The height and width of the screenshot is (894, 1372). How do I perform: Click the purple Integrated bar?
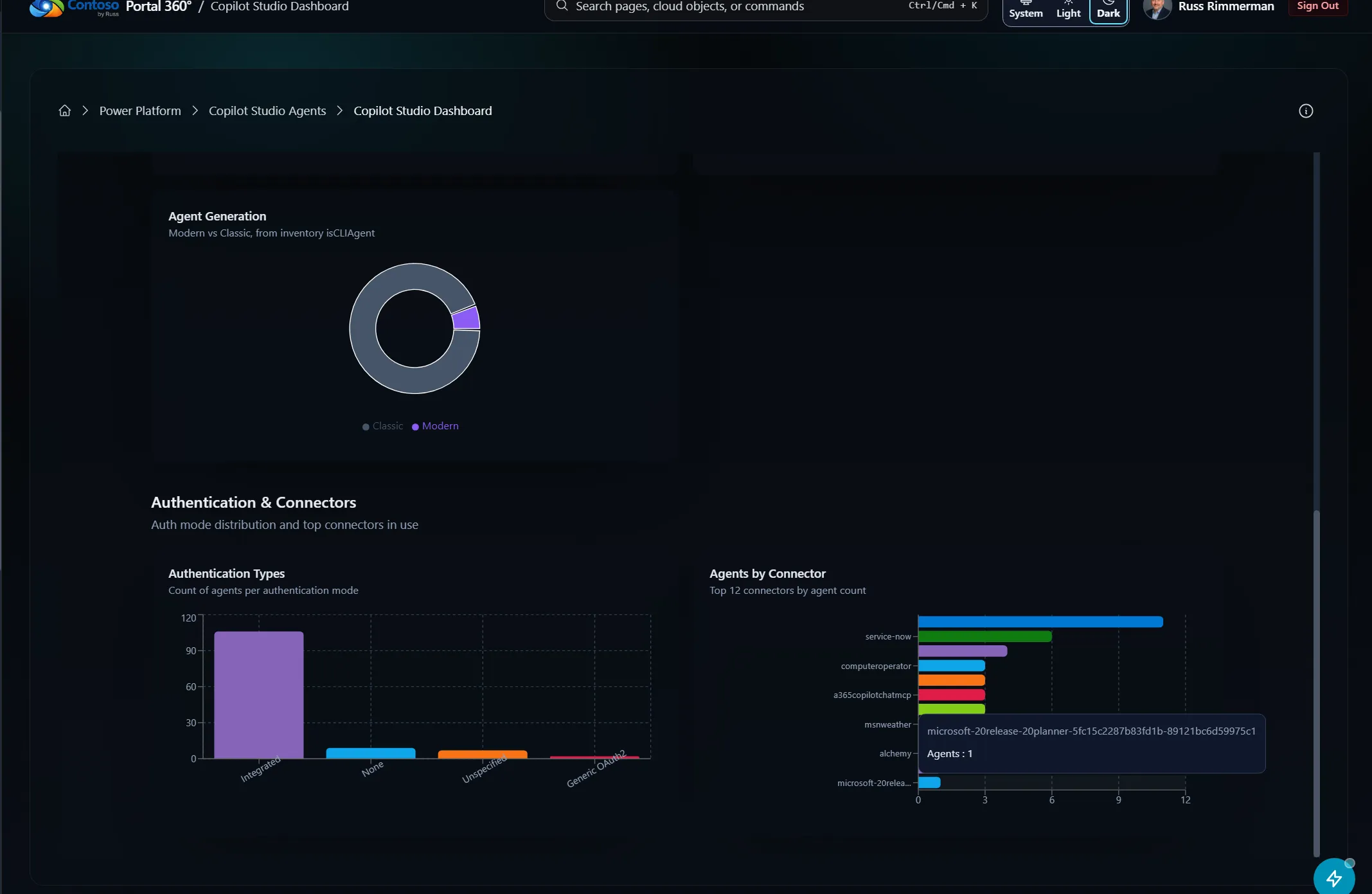[258, 695]
